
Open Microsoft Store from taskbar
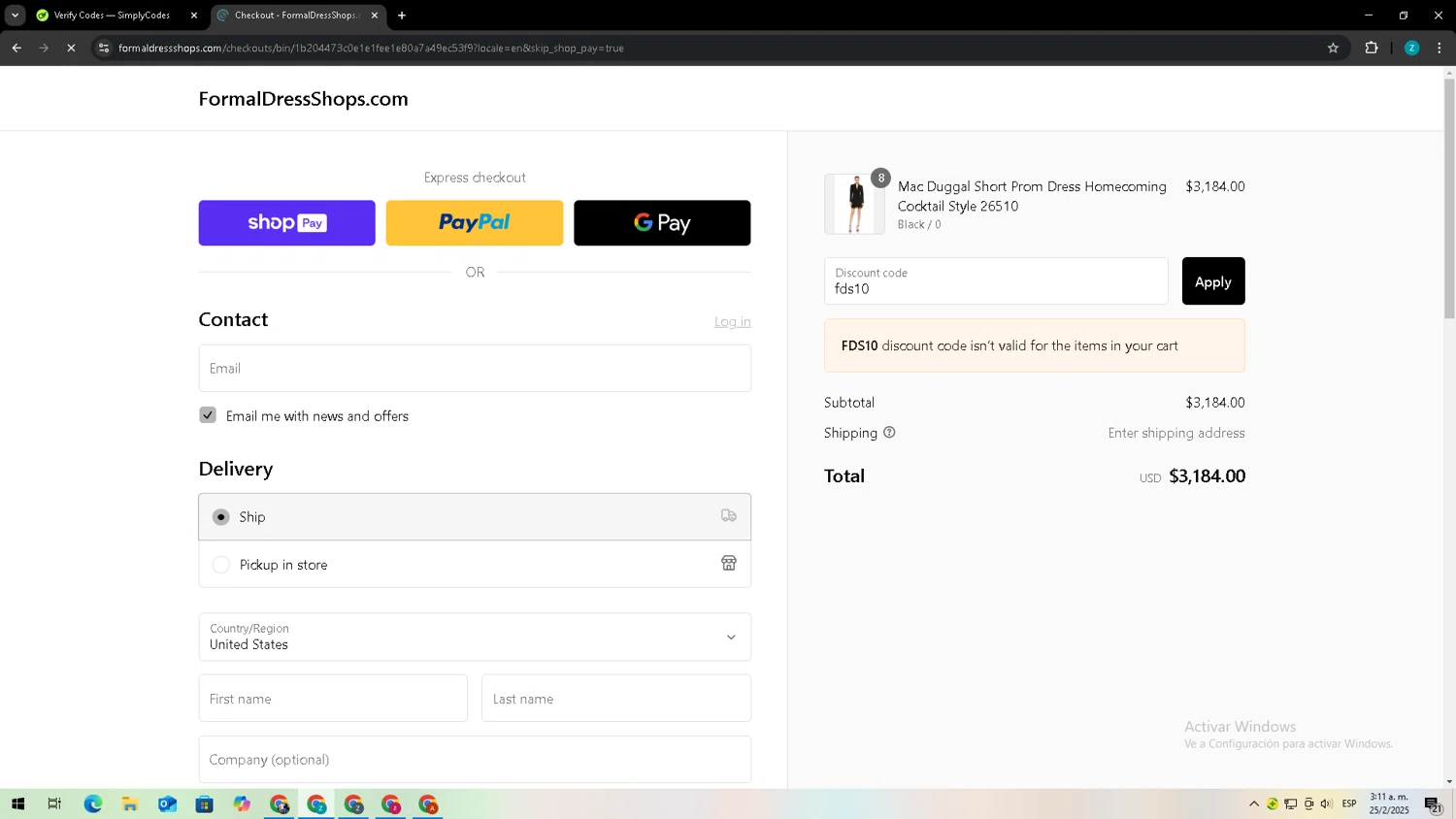tap(204, 804)
